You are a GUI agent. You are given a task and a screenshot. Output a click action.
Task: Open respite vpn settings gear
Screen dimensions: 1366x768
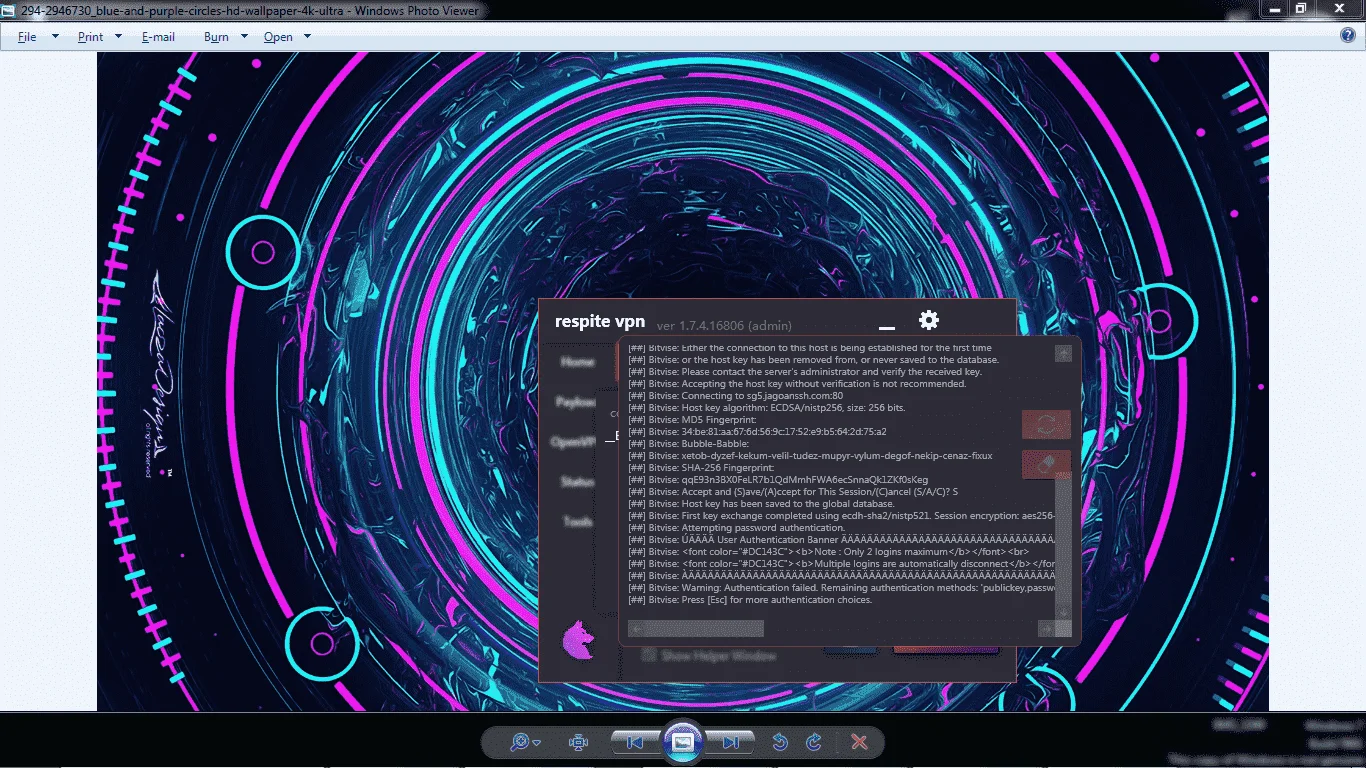929,320
